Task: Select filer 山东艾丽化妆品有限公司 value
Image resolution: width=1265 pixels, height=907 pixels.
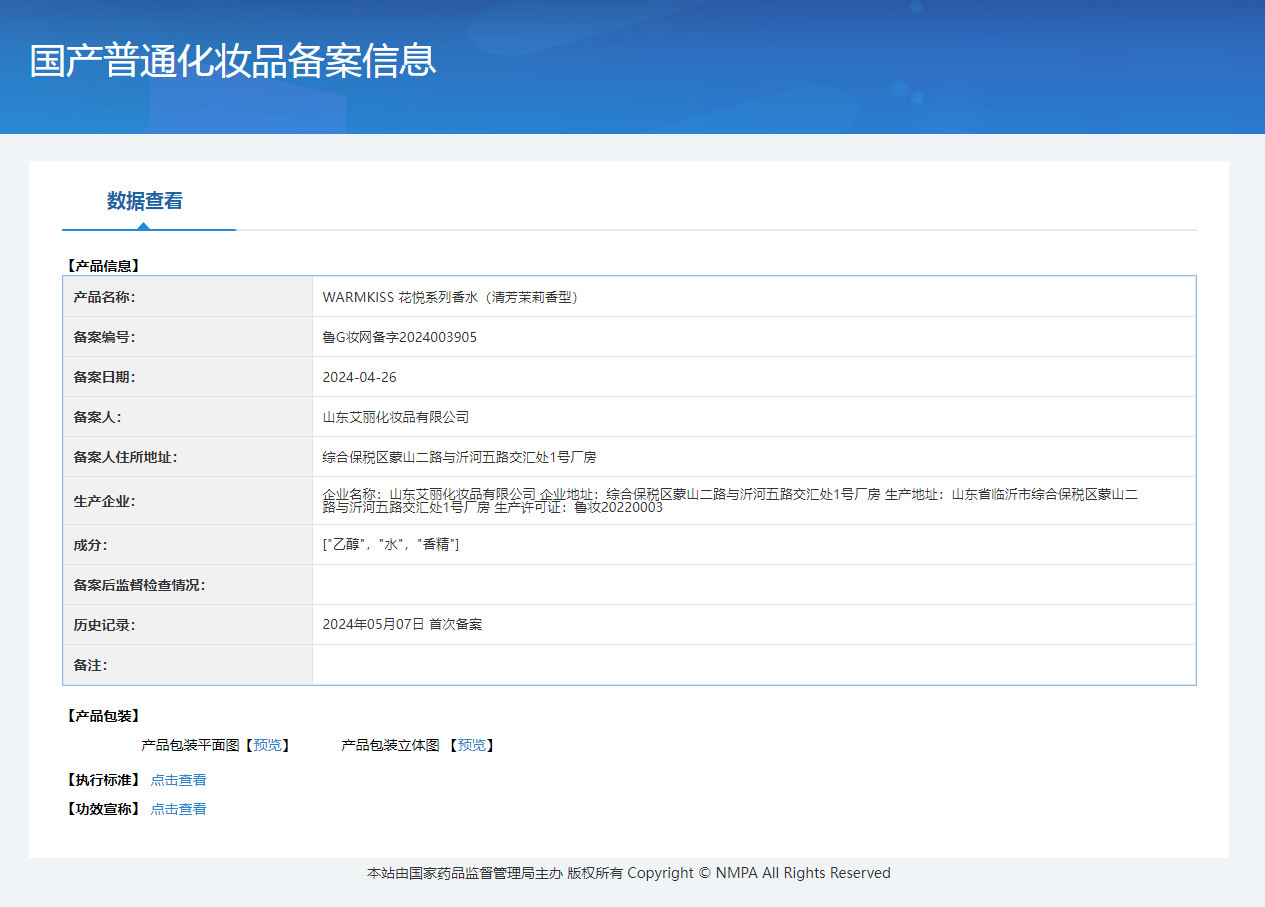Action: [396, 417]
